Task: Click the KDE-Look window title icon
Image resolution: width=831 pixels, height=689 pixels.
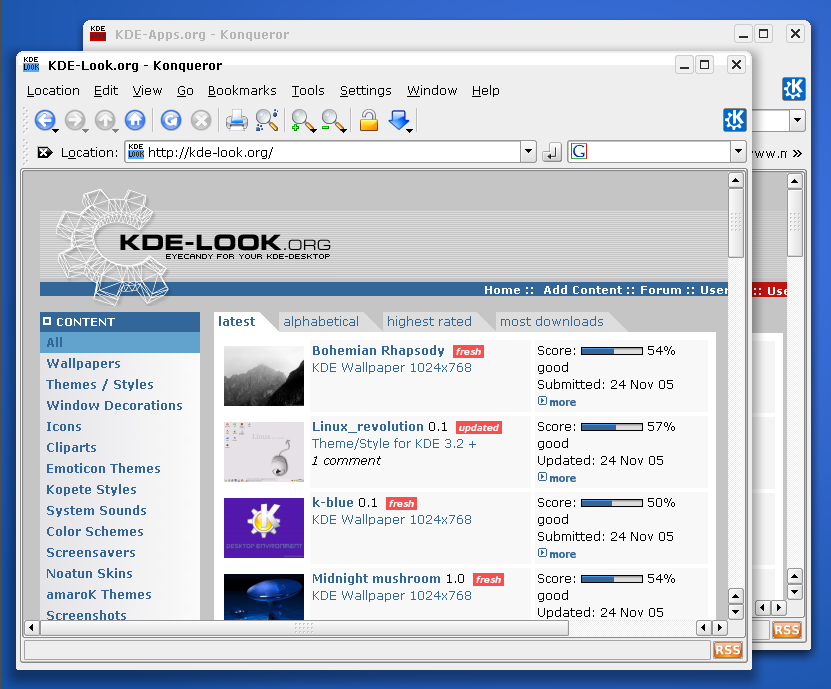Action: click(31, 64)
